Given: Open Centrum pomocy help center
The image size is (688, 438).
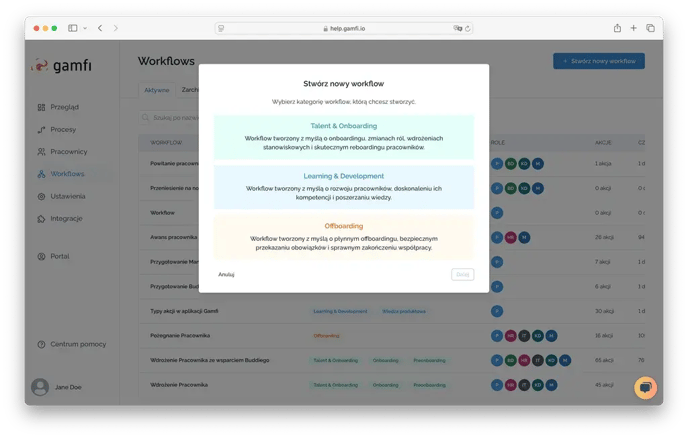Looking at the screenshot, I should 77,344.
